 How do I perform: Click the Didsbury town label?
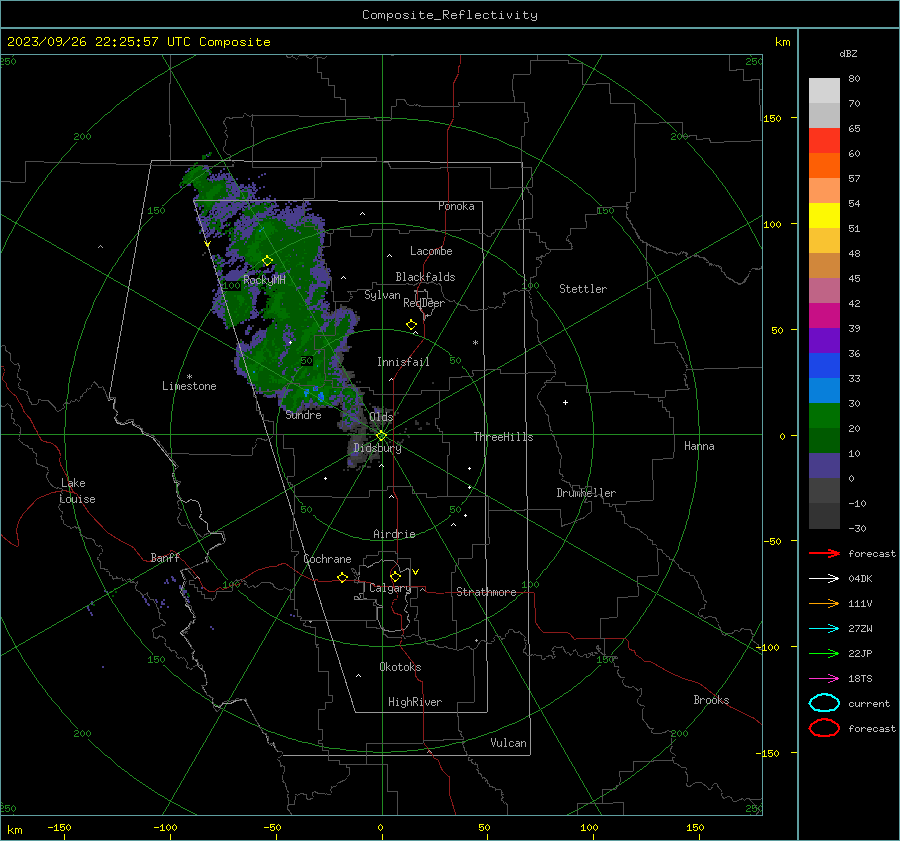tap(377, 448)
